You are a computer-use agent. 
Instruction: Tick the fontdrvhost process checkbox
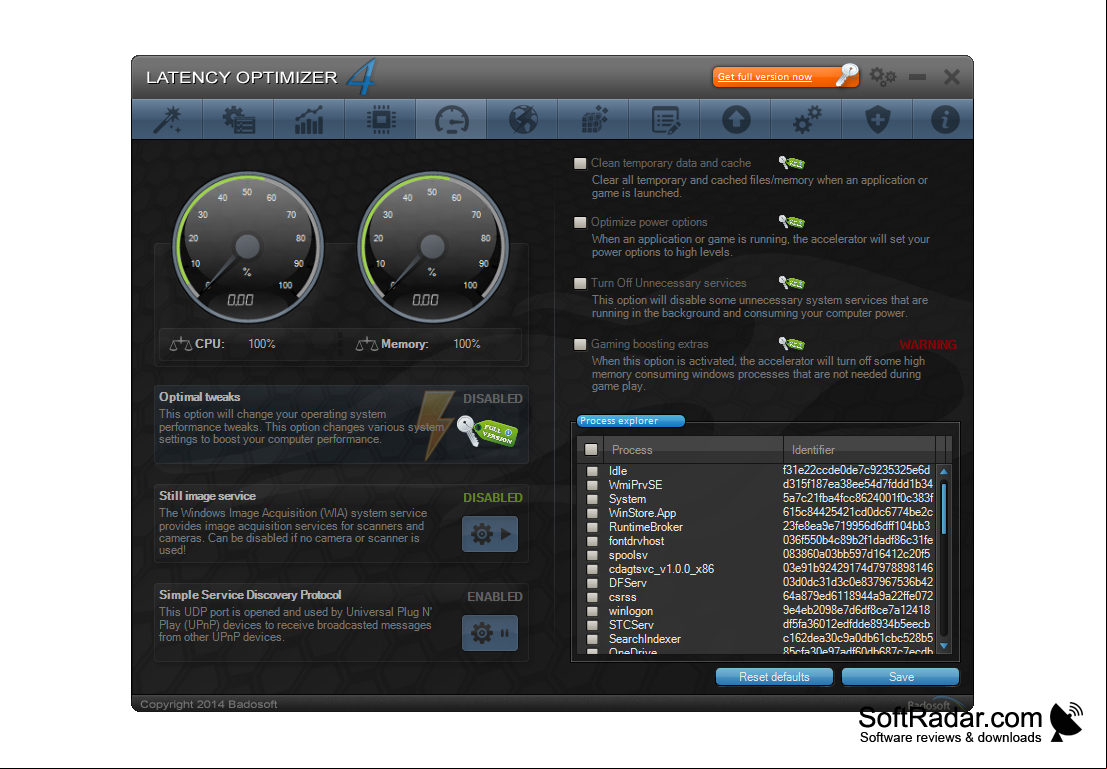click(592, 542)
